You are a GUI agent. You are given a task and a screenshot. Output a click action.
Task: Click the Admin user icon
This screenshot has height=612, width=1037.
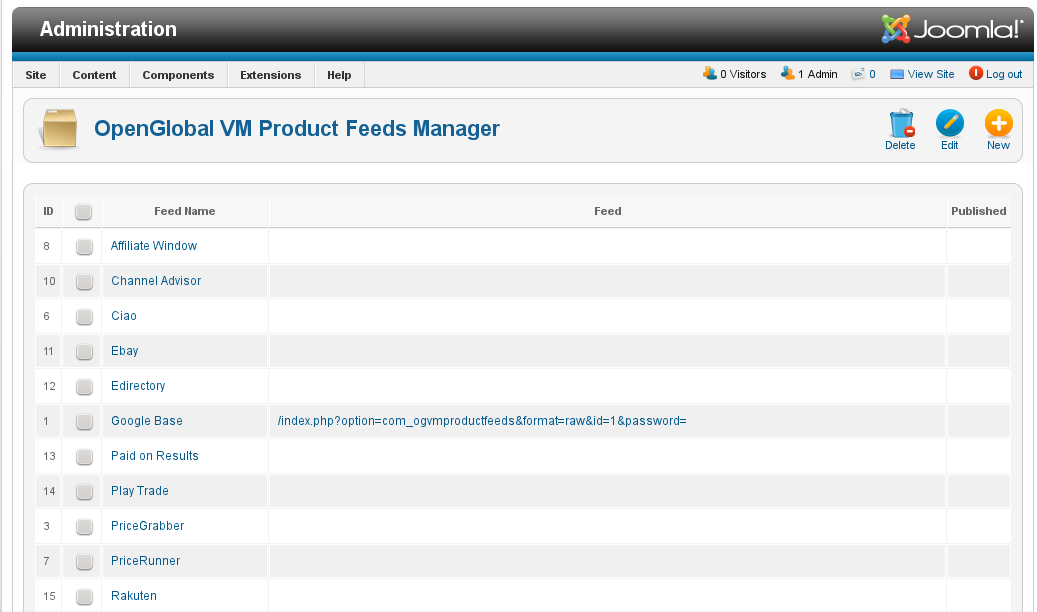pos(788,73)
